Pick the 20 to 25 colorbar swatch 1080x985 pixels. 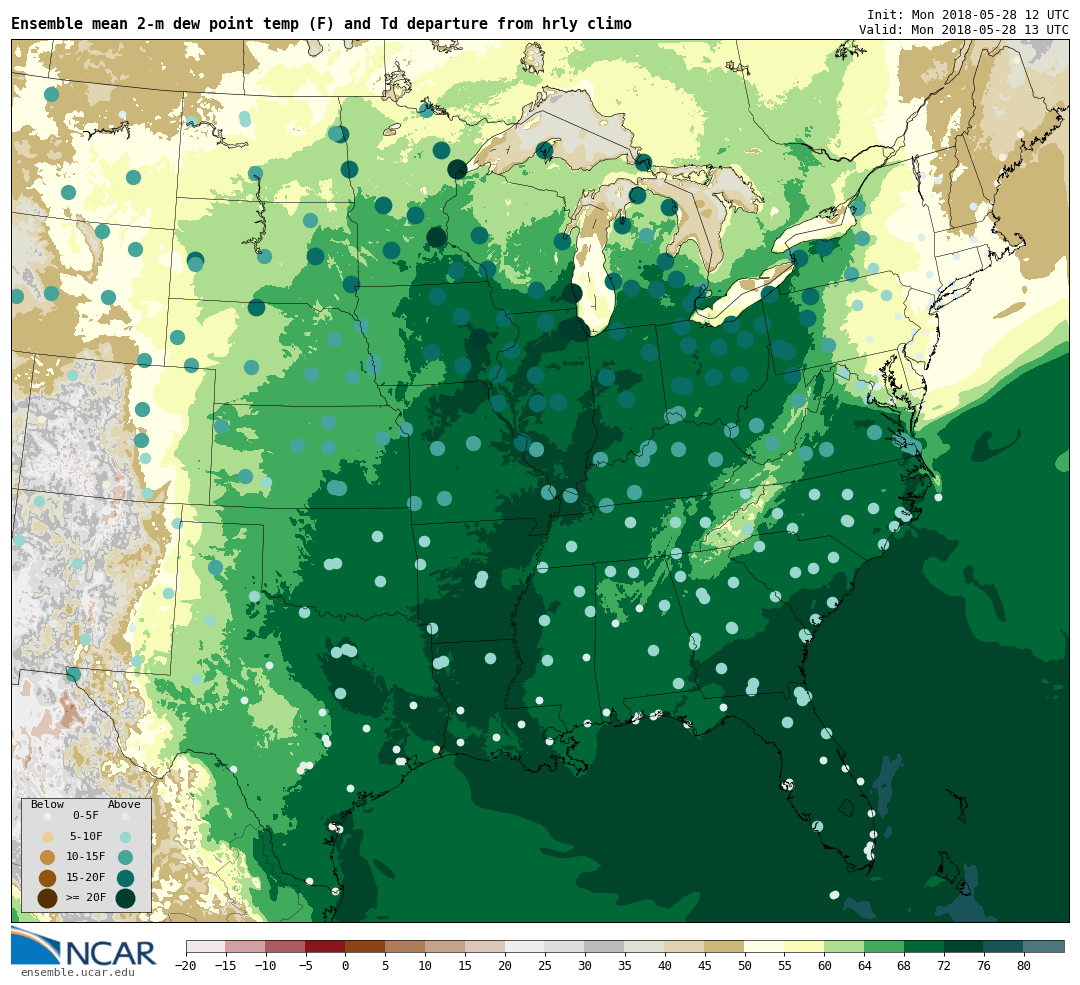525,946
